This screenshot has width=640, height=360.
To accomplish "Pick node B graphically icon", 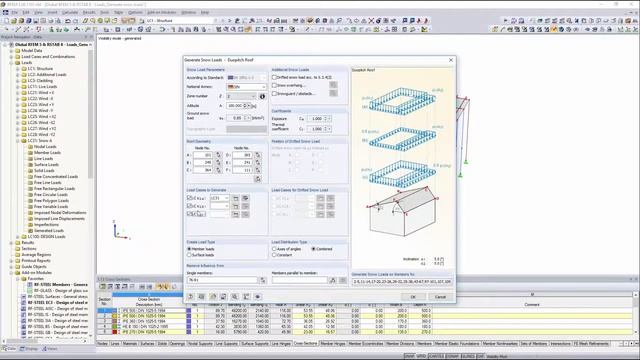I will 218,162.
